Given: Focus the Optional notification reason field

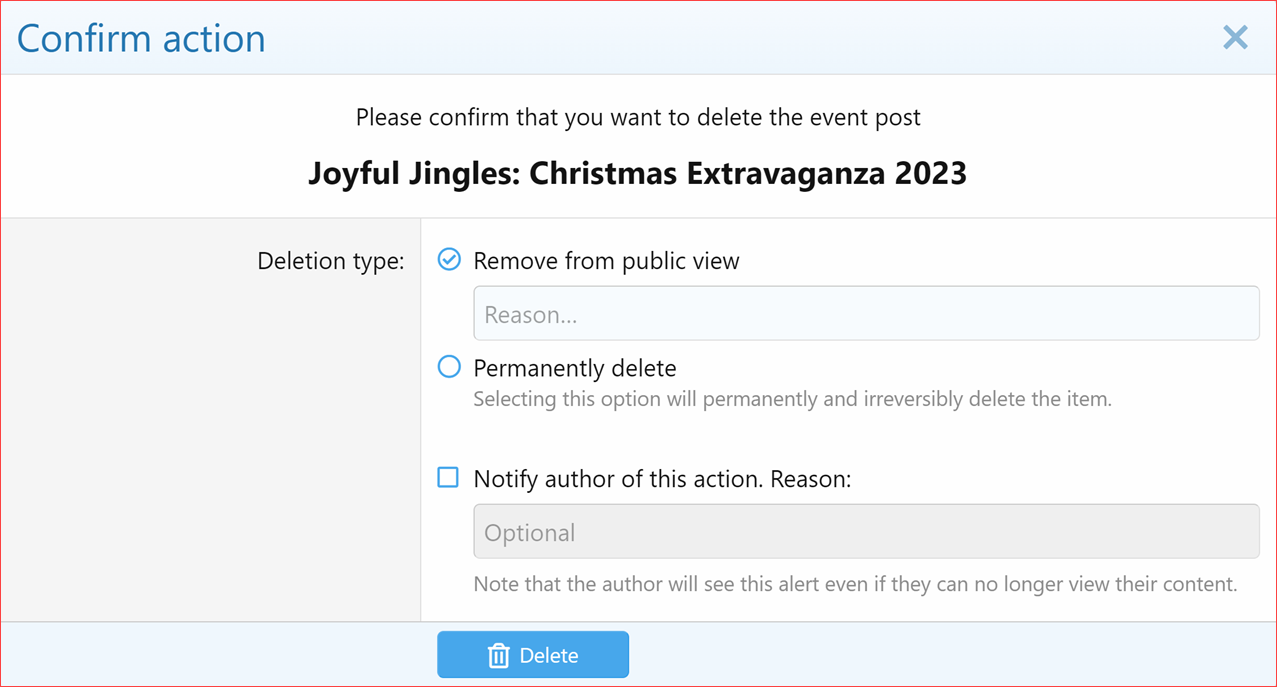Looking at the screenshot, I should click(865, 531).
